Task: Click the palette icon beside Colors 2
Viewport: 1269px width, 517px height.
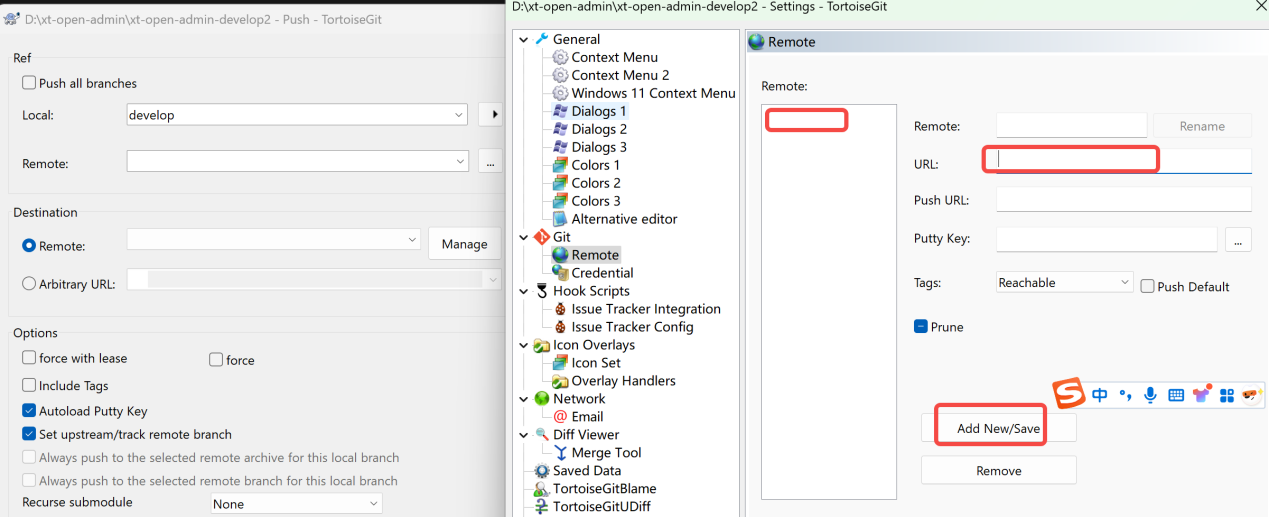Action: tap(560, 183)
